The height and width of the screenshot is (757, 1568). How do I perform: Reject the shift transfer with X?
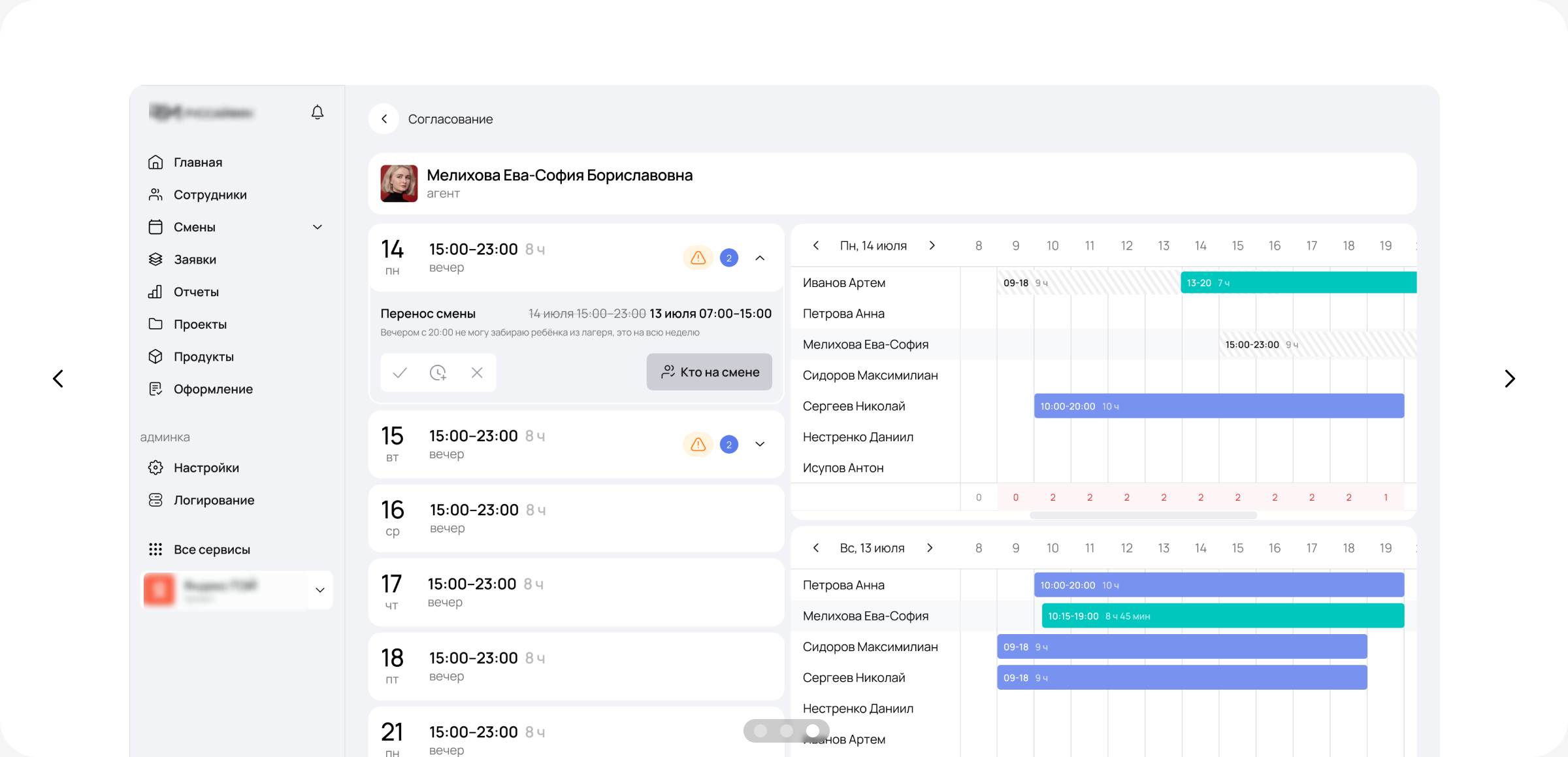point(477,373)
